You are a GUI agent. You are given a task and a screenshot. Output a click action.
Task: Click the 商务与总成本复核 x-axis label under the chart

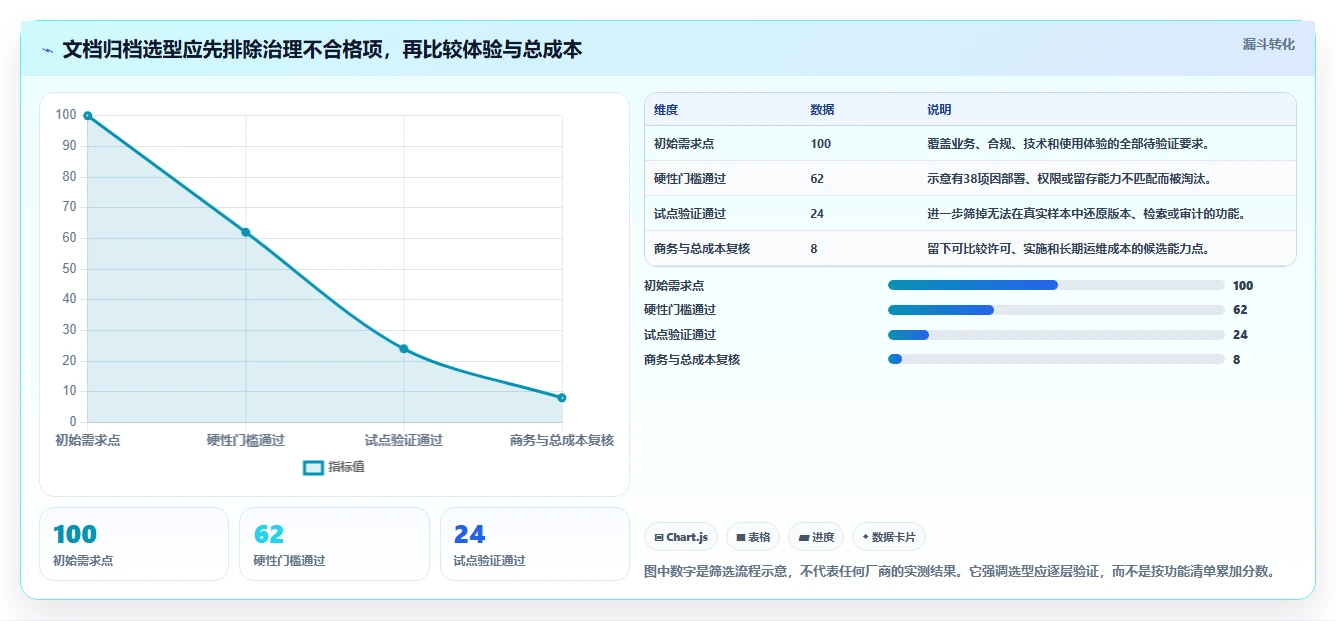pos(562,440)
